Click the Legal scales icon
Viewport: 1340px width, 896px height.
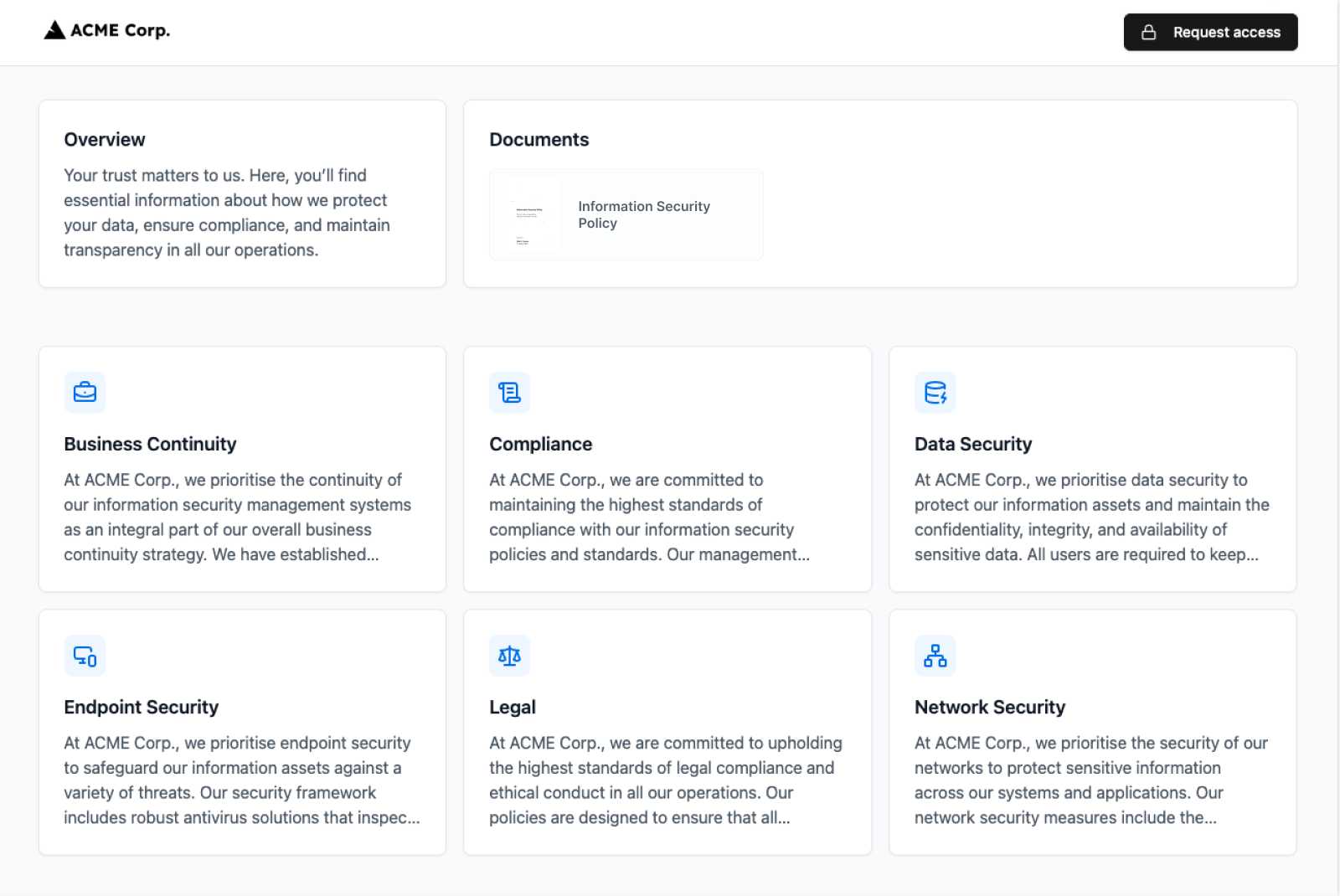pyautogui.click(x=509, y=656)
